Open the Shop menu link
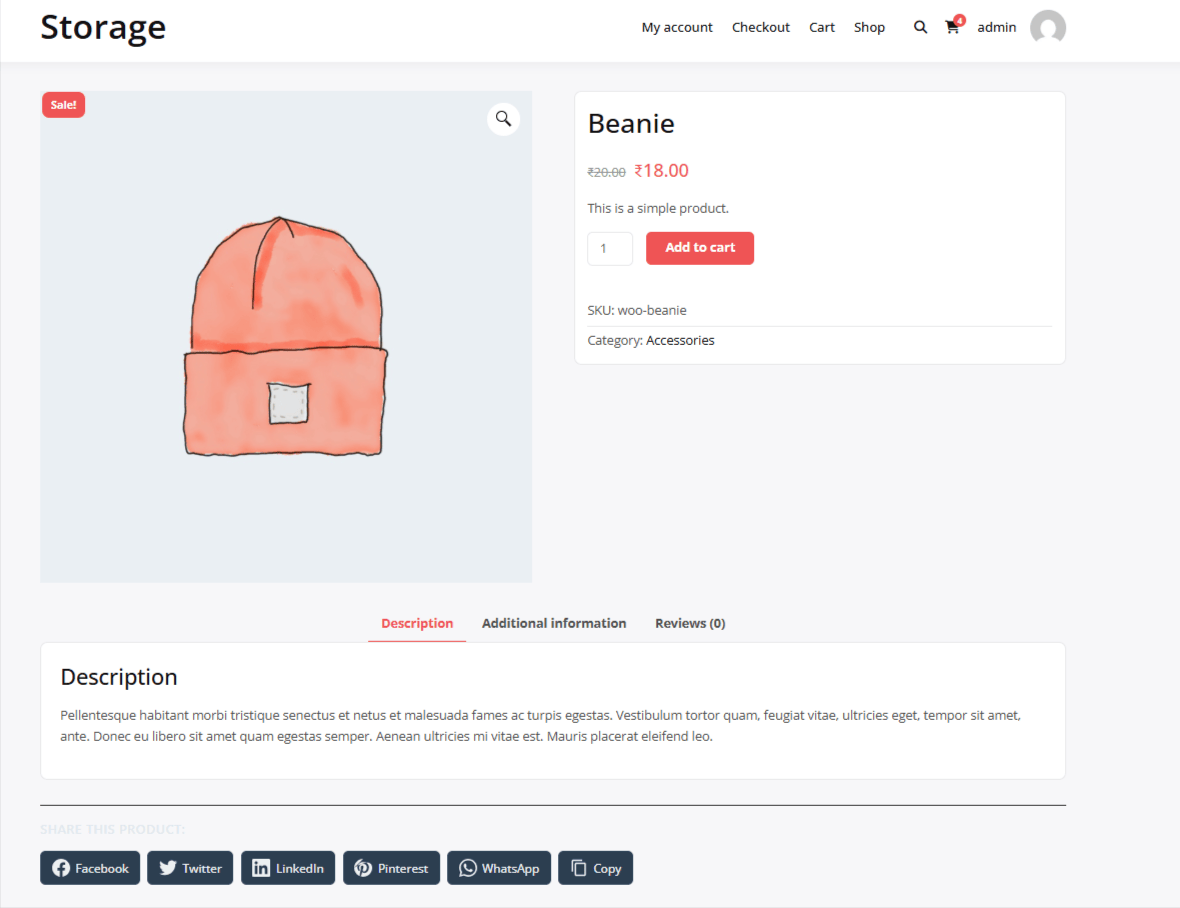 click(869, 27)
